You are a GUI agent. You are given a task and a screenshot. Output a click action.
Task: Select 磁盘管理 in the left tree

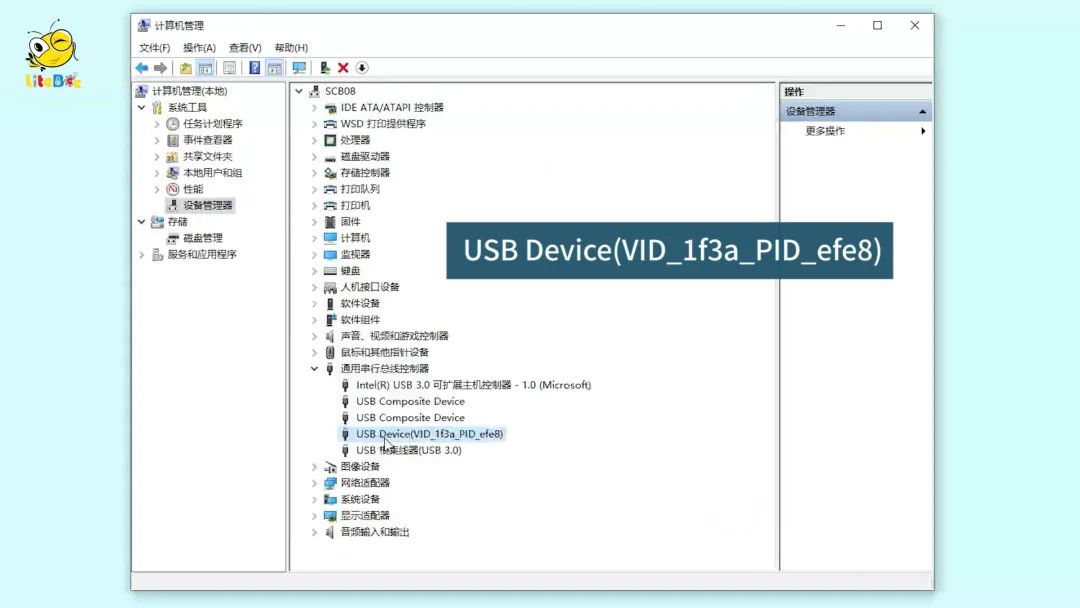[x=202, y=238]
